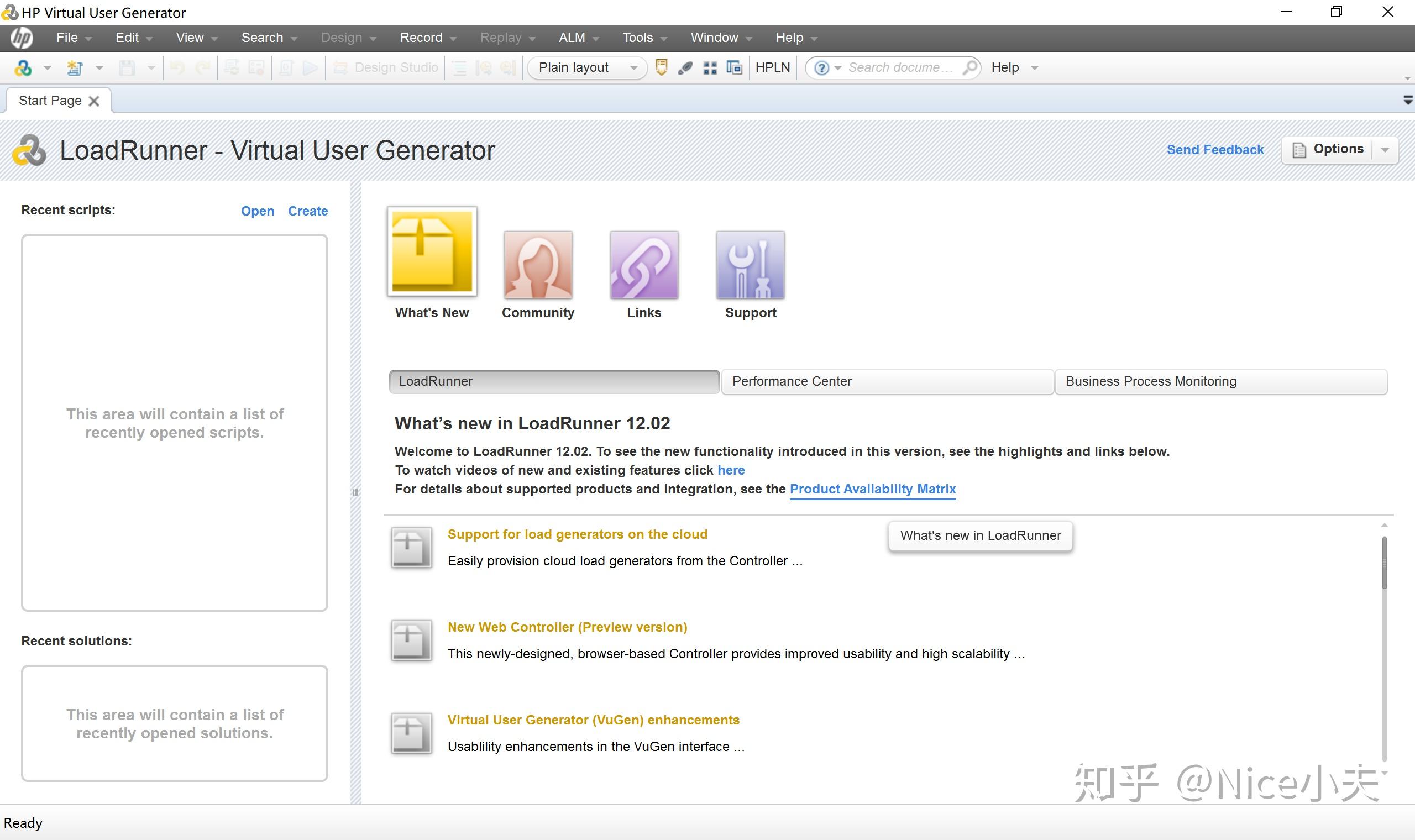1415x840 pixels.
Task: Open the Product Availability Matrix link
Action: [x=872, y=489]
